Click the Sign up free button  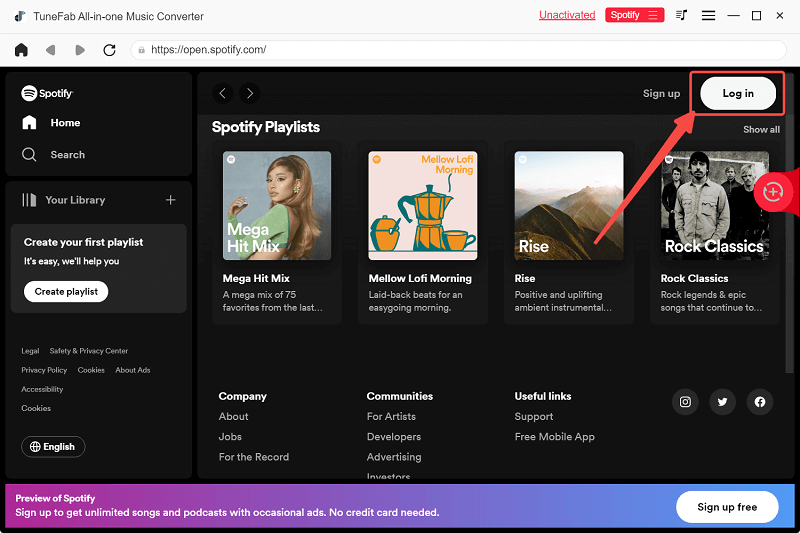(726, 507)
